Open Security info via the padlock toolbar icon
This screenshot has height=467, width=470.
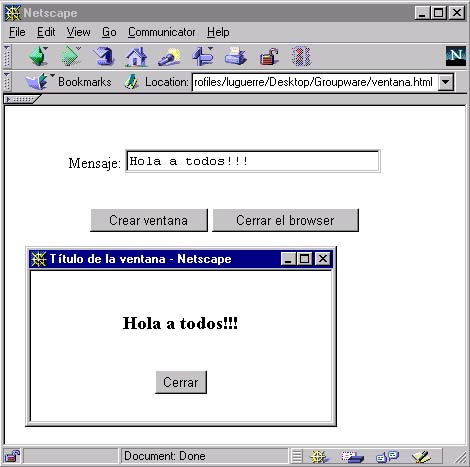tap(269, 57)
